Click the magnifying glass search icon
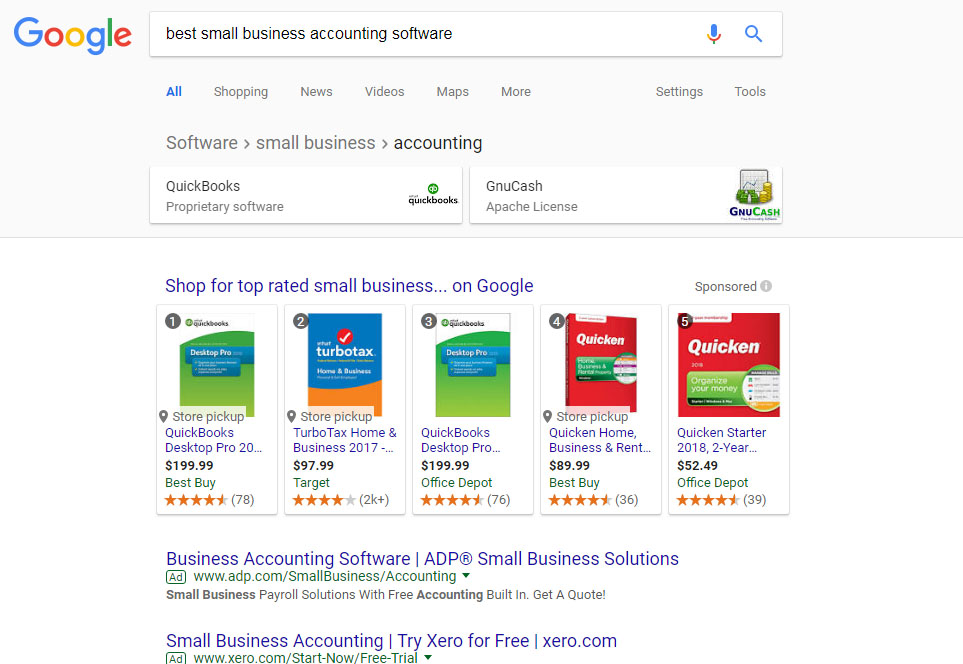The image size is (963, 664). tap(754, 34)
